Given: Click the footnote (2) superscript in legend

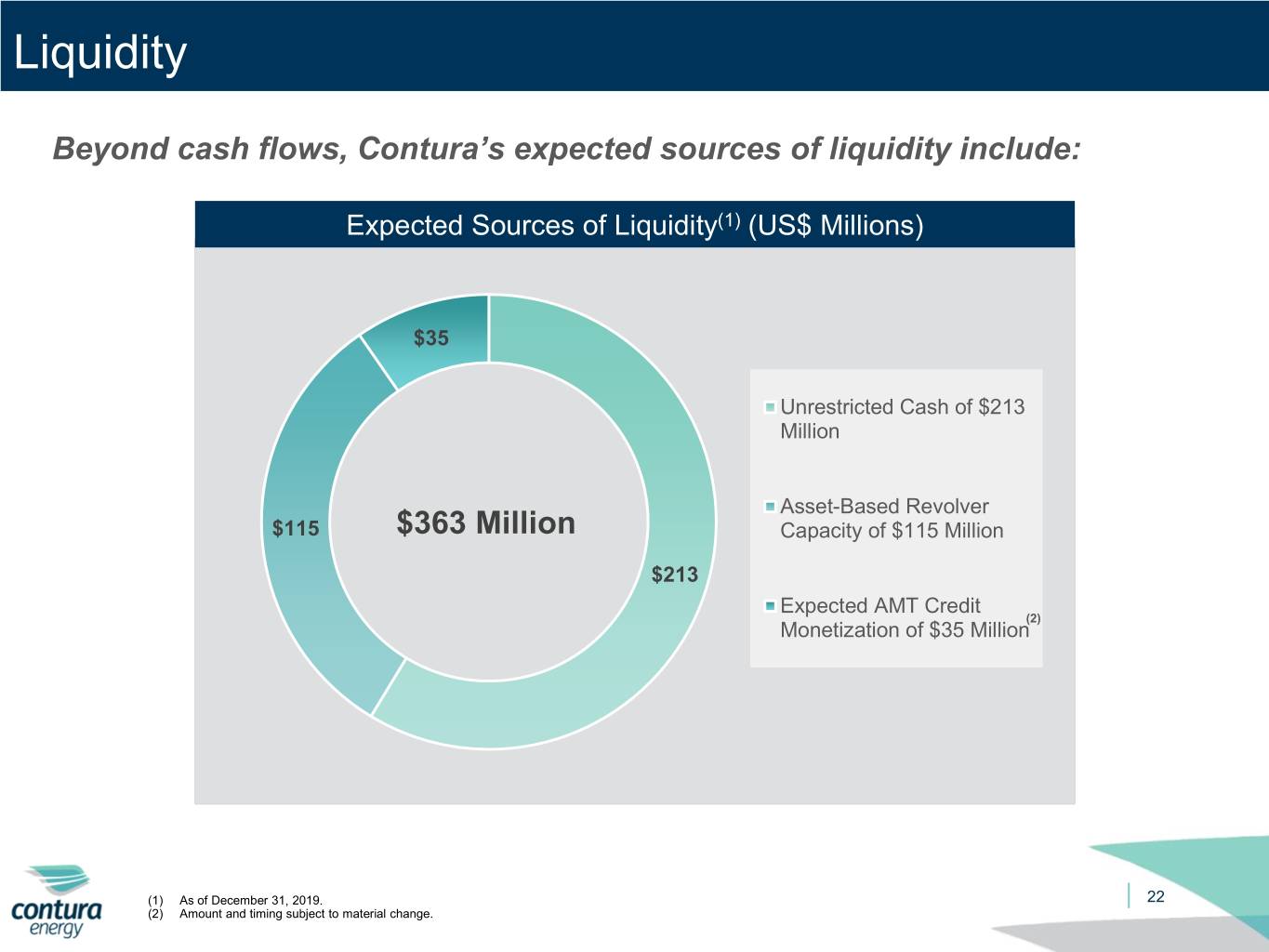Looking at the screenshot, I should [1033, 619].
